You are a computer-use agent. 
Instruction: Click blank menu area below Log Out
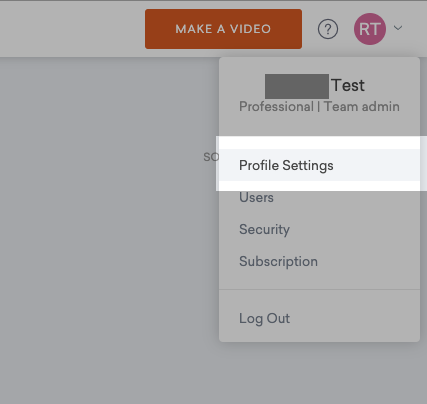click(x=319, y=334)
